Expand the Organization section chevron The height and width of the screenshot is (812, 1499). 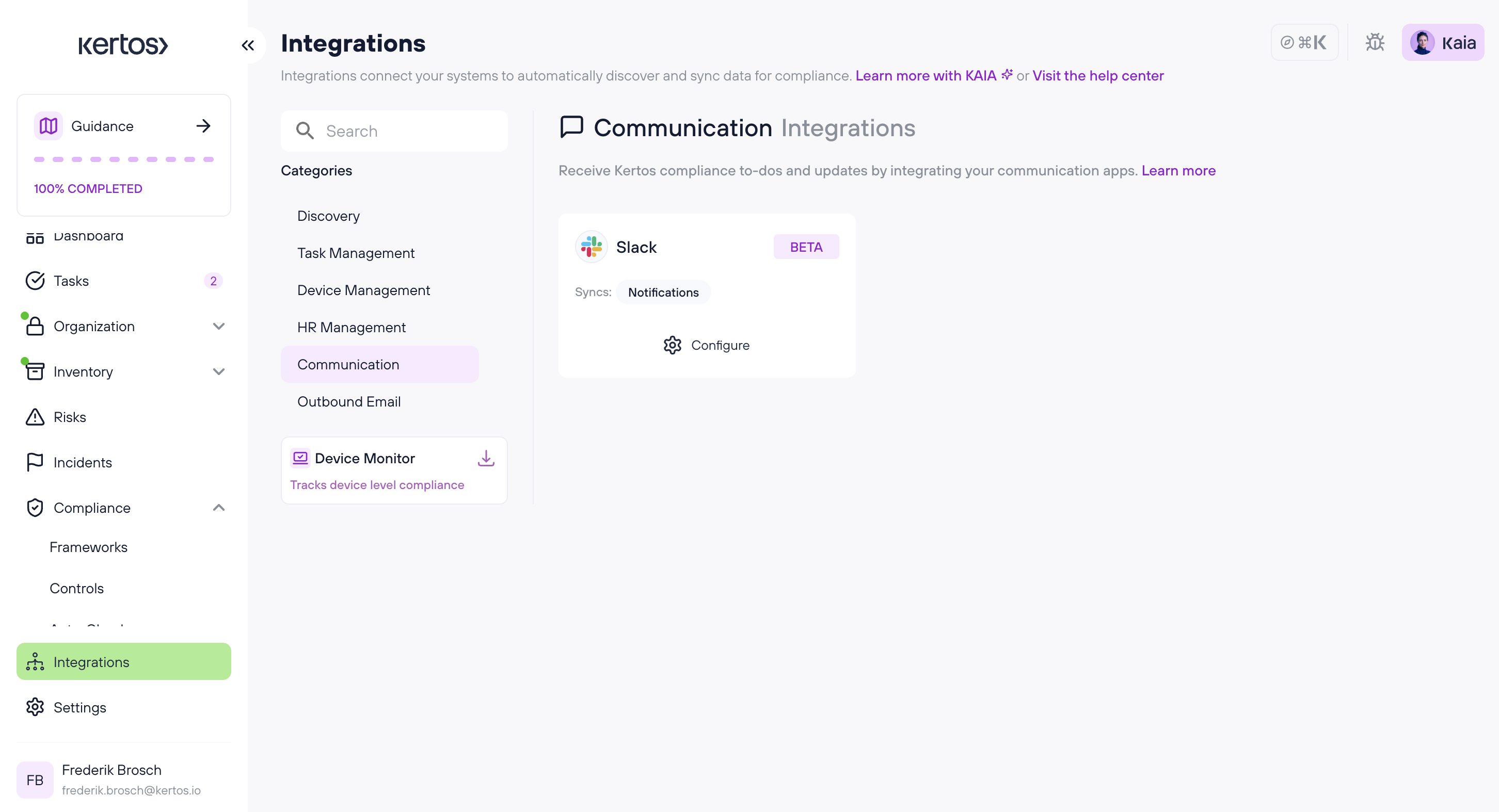(219, 327)
